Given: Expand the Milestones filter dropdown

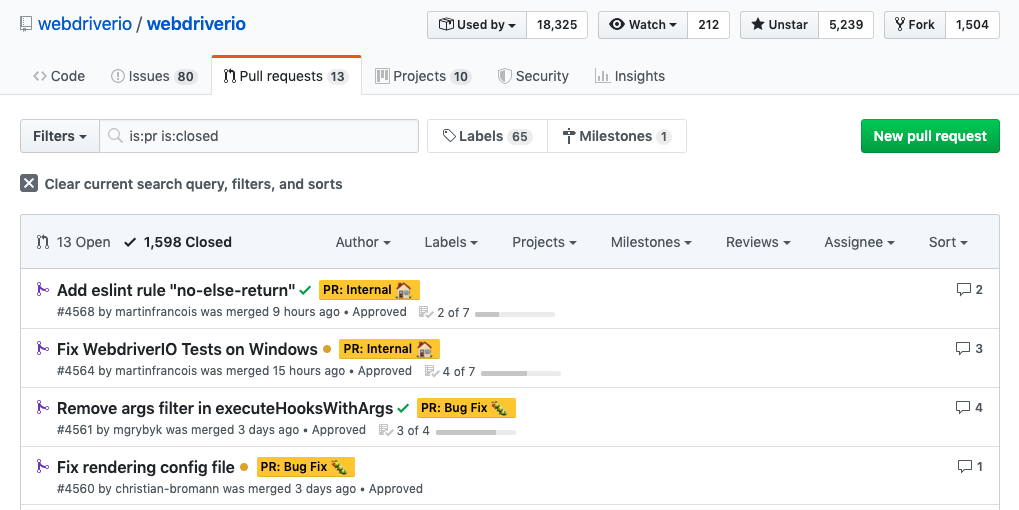Looking at the screenshot, I should 651,242.
